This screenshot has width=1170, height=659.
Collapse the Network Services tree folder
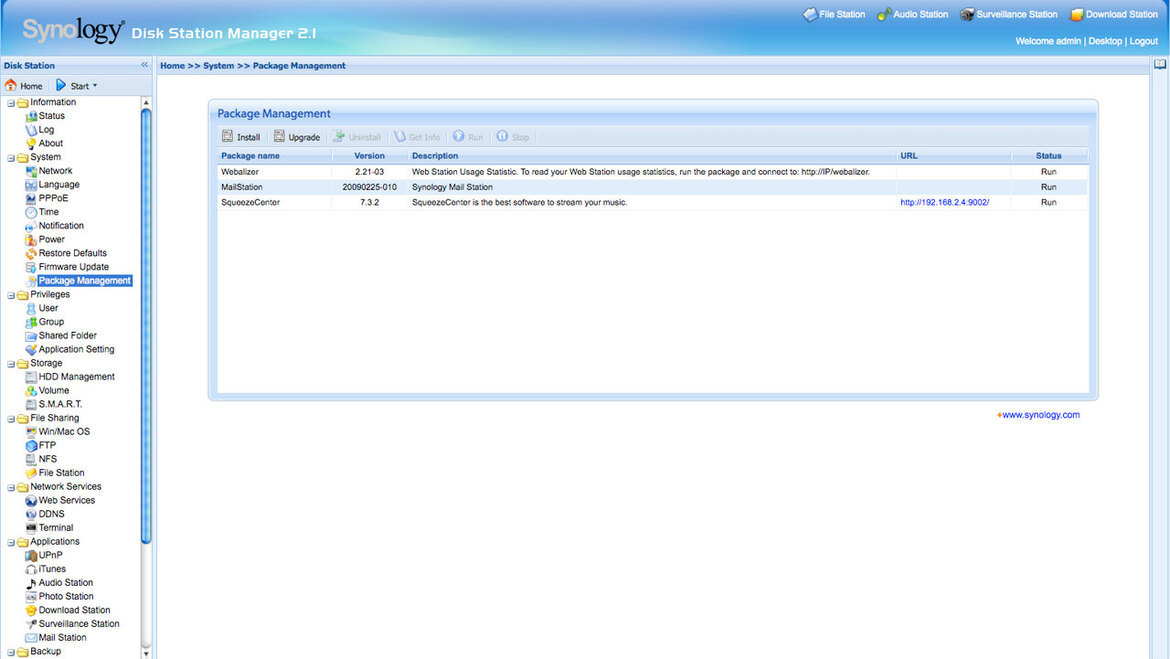click(x=10, y=488)
